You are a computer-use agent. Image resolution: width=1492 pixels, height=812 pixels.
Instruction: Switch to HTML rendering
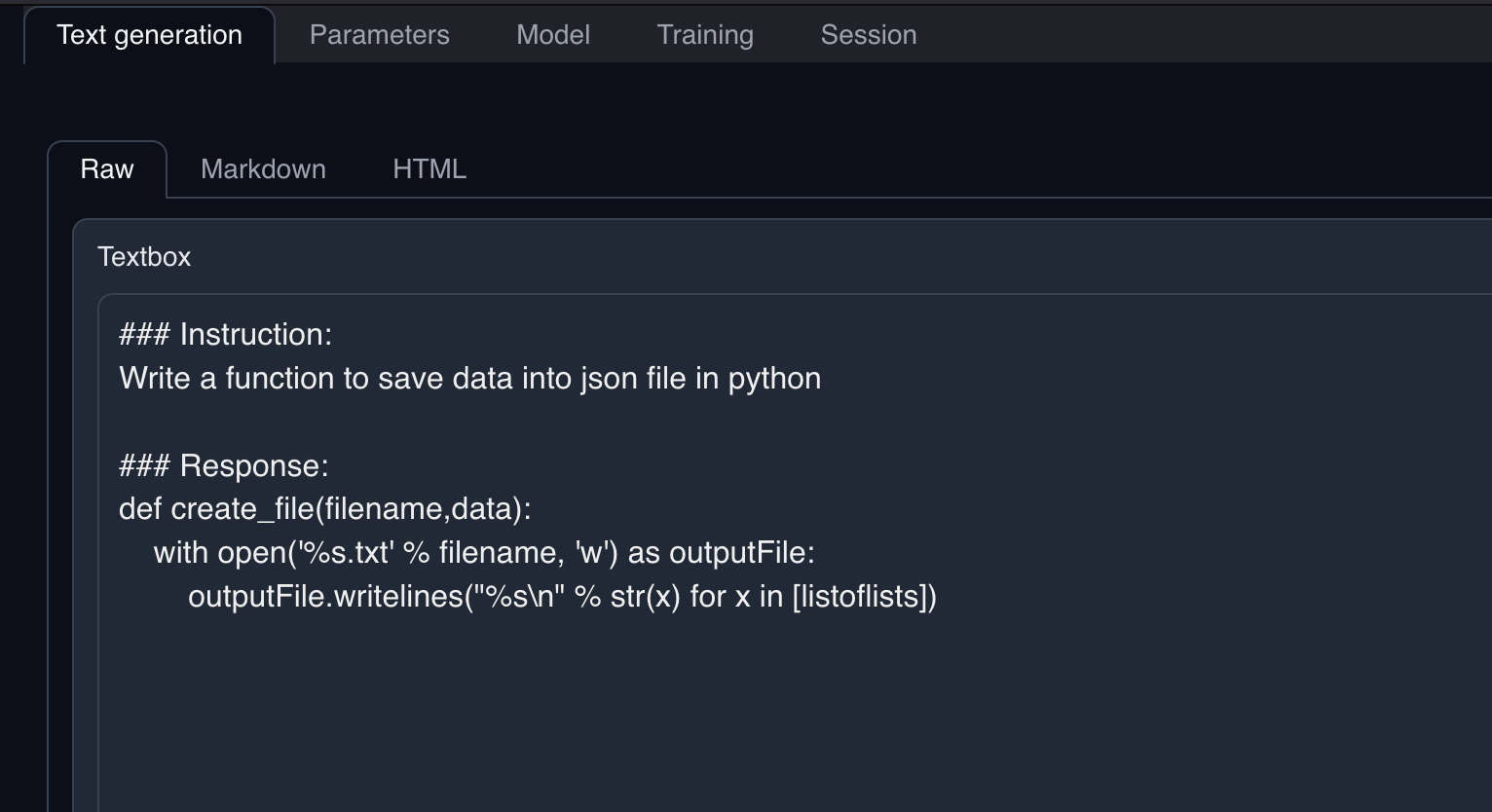coord(429,168)
